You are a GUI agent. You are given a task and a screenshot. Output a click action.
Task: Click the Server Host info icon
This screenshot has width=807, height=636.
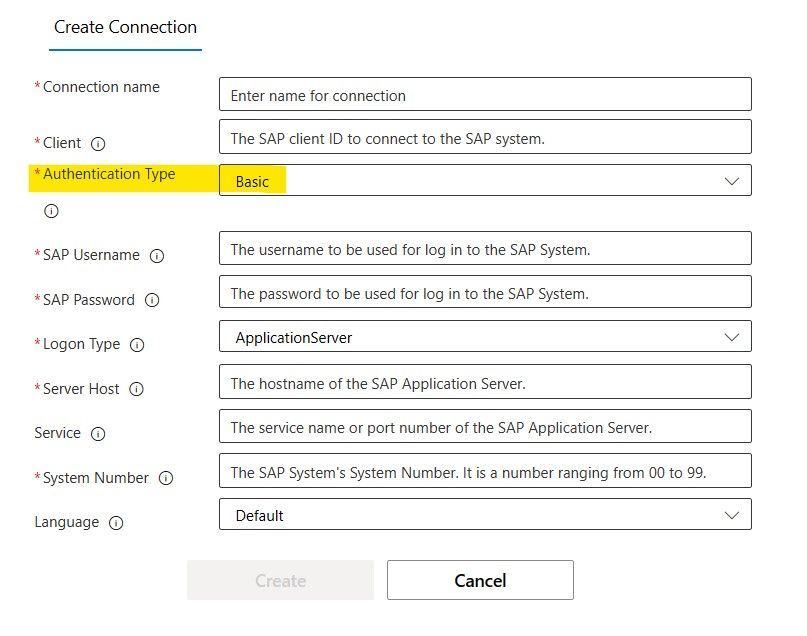pyautogui.click(x=136, y=389)
